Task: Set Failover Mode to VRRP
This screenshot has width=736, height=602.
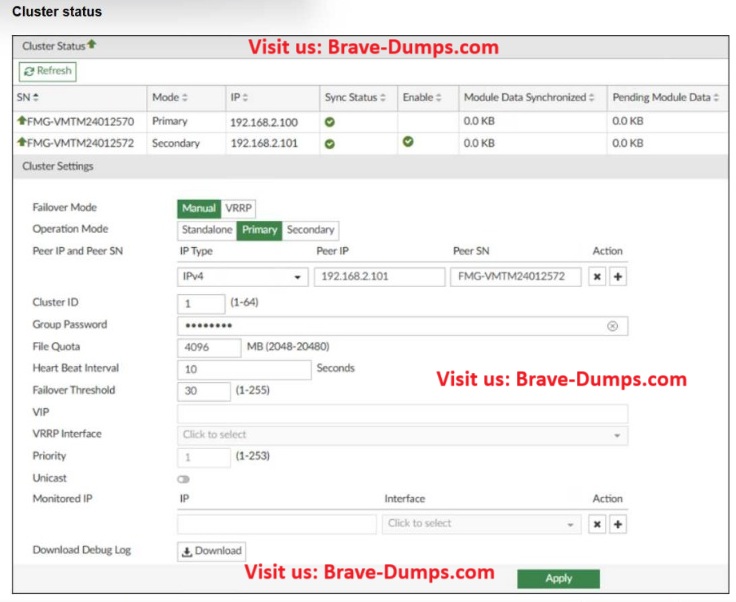Action: tap(239, 208)
